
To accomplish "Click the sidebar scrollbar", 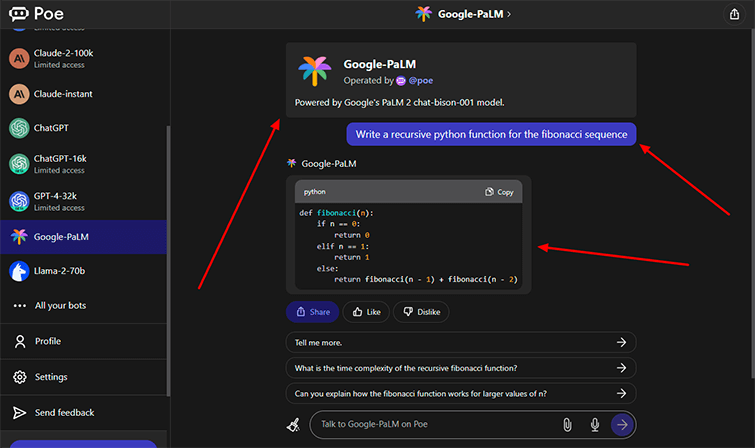I will pyautogui.click(x=168, y=260).
